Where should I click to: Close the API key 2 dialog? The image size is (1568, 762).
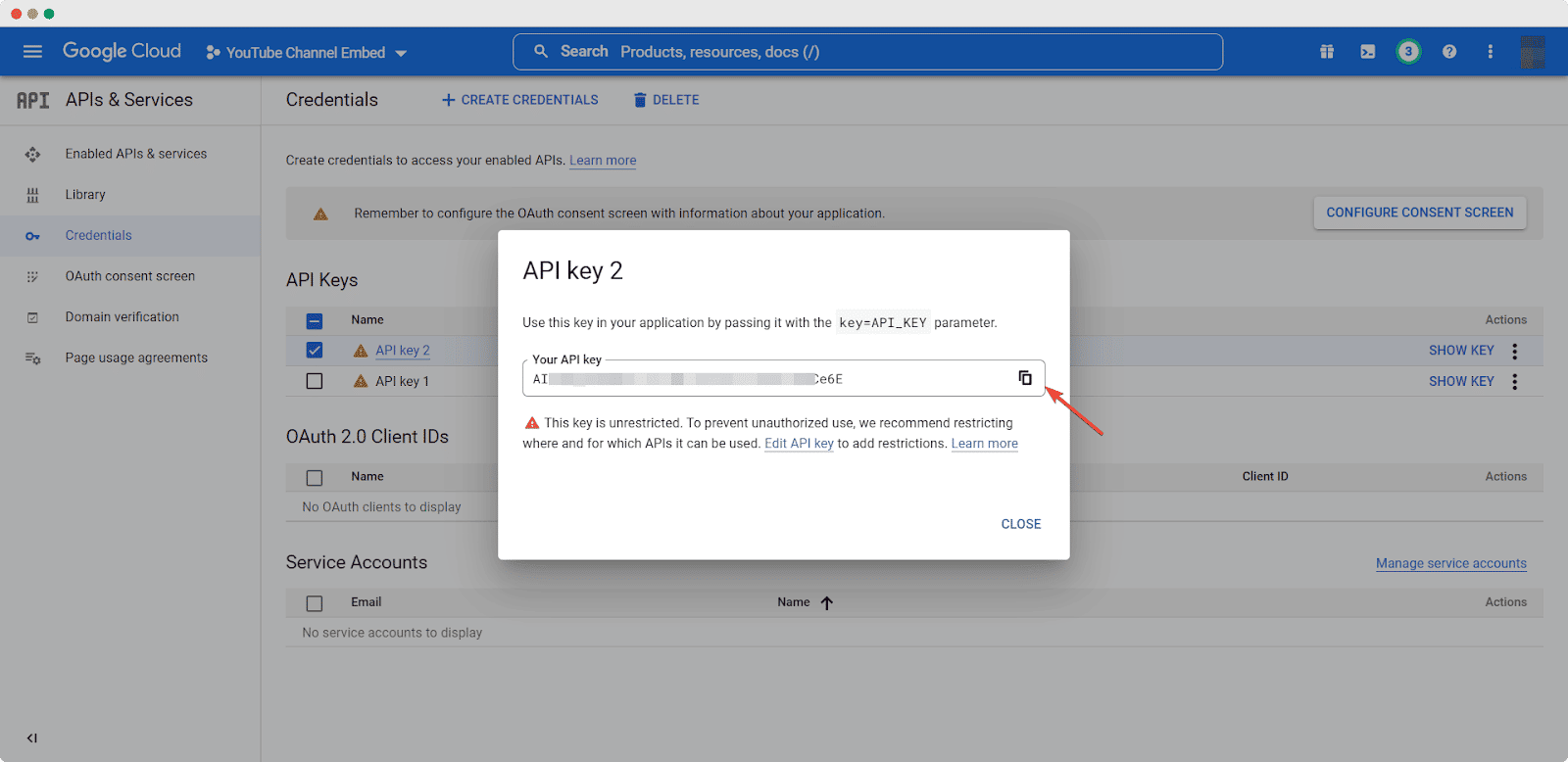click(1020, 524)
